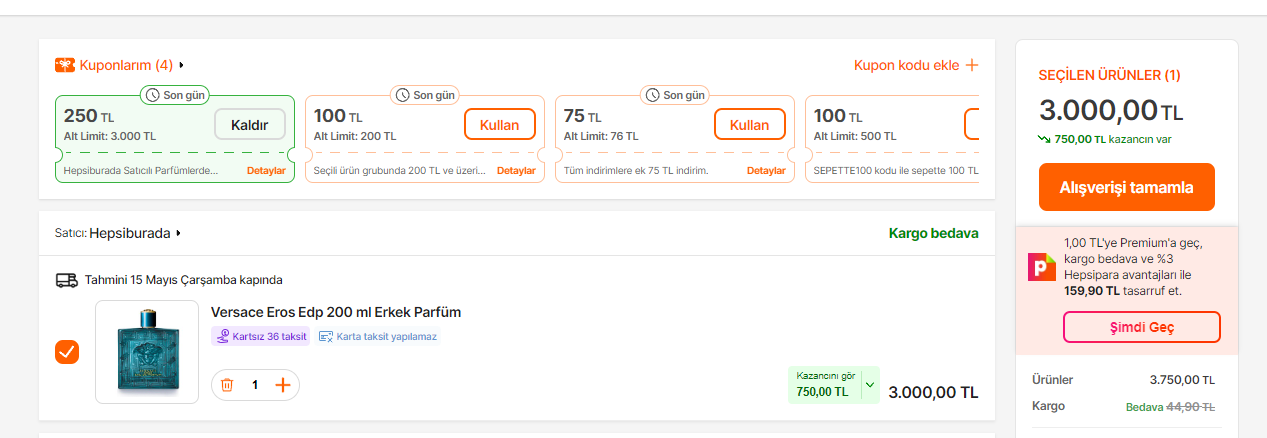The image size is (1267, 438).
Task: Expand Kuponlarım (4) coupon list arrow
Action: pos(181,65)
